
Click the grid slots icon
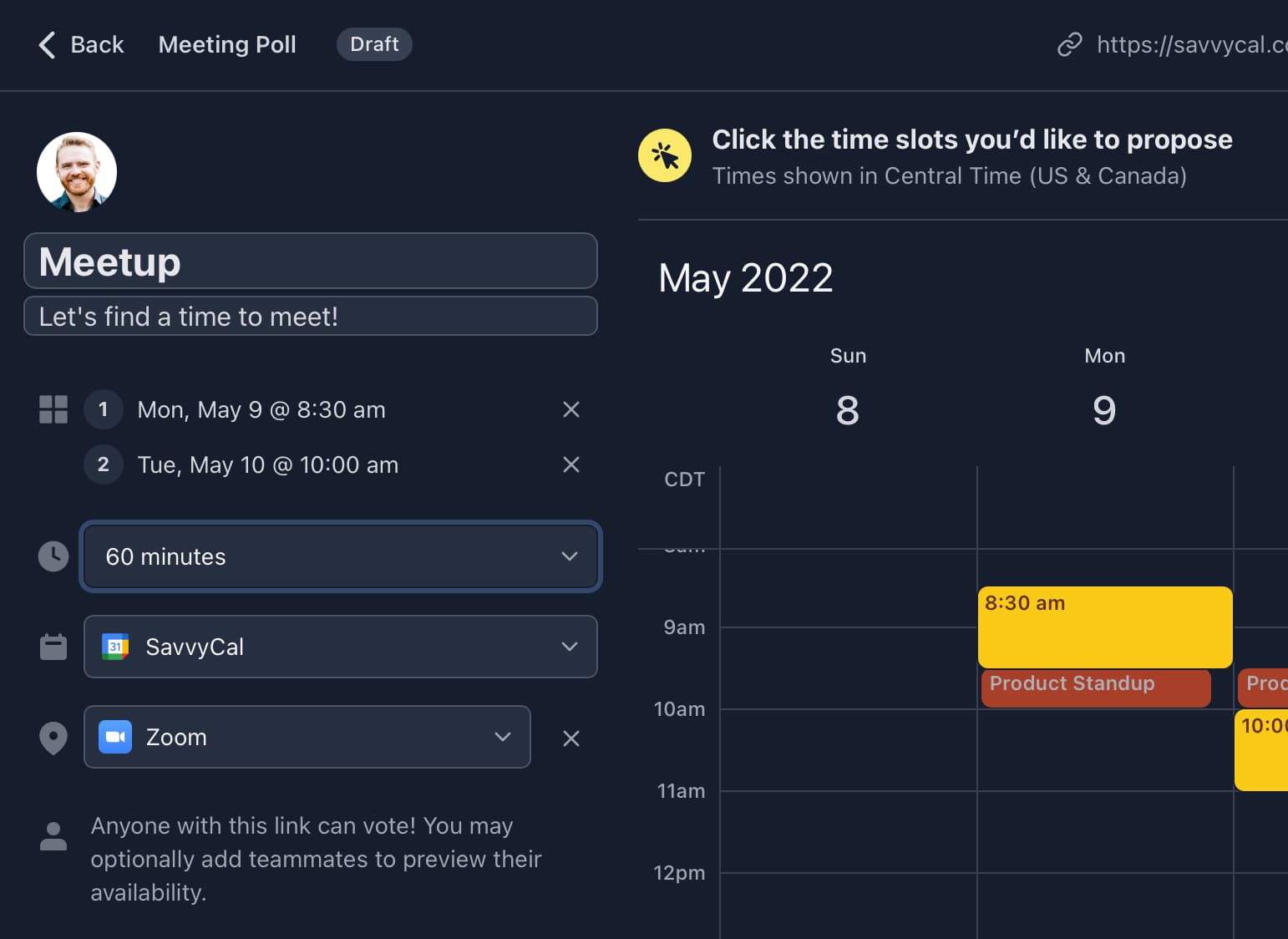click(x=53, y=409)
